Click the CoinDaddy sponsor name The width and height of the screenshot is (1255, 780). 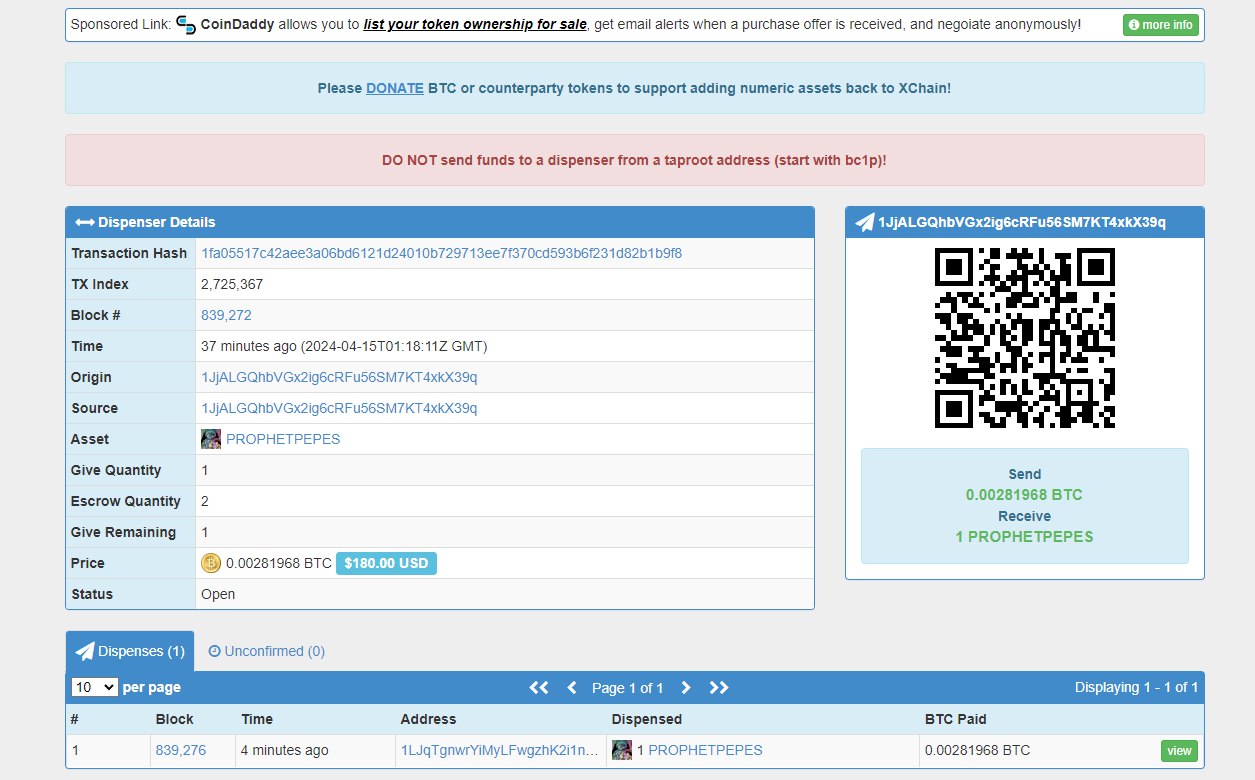point(238,24)
